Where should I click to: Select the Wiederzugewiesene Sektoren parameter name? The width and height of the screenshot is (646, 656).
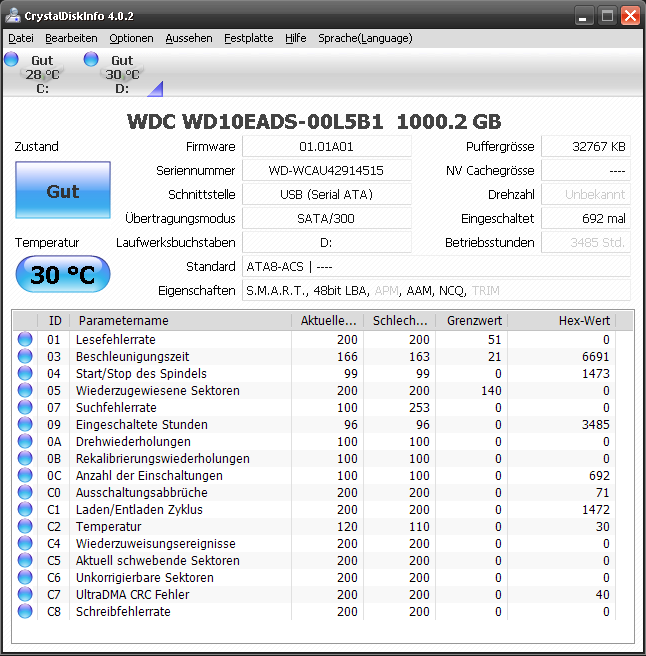click(x=158, y=390)
